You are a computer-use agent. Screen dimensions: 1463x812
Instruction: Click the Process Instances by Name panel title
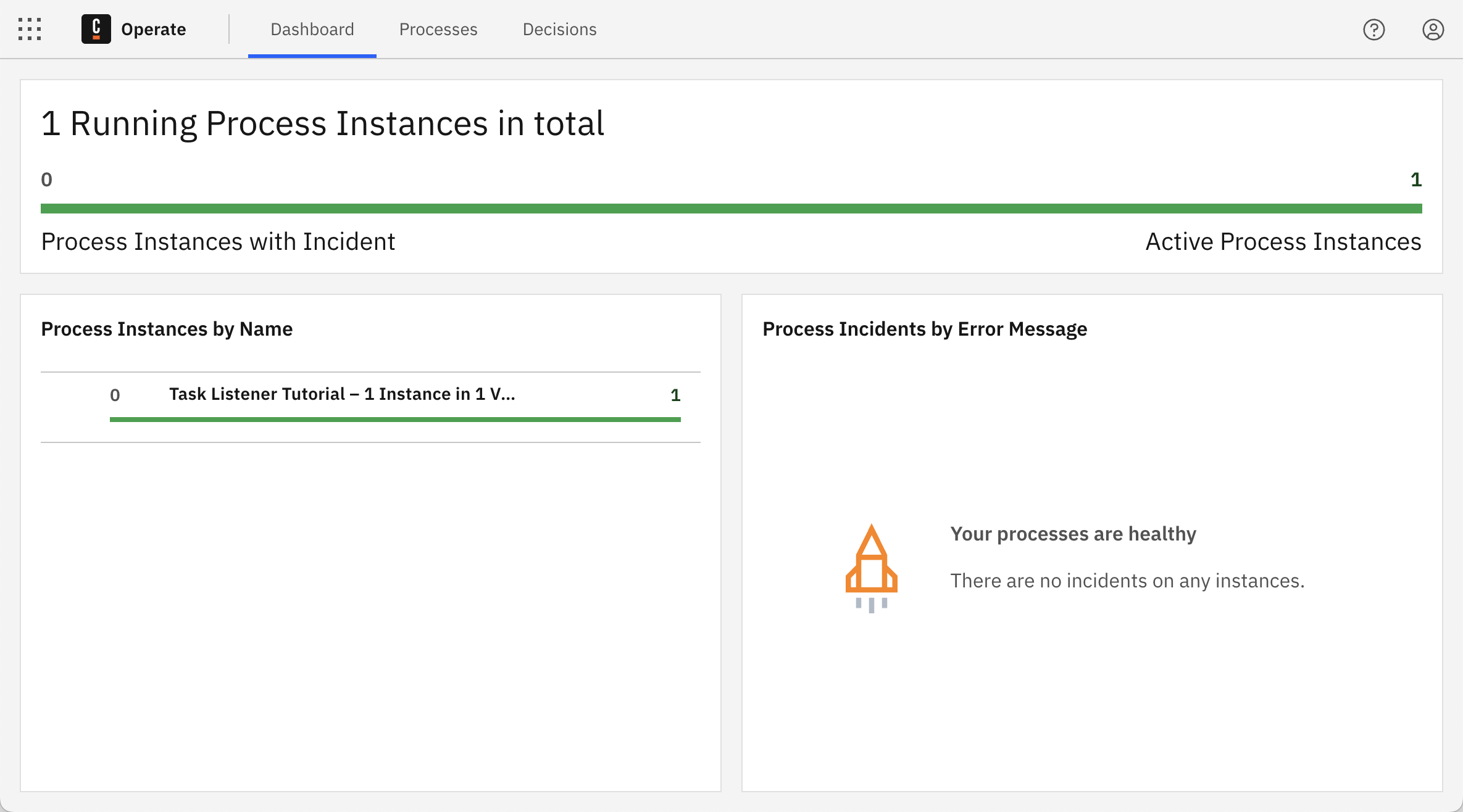(x=167, y=329)
